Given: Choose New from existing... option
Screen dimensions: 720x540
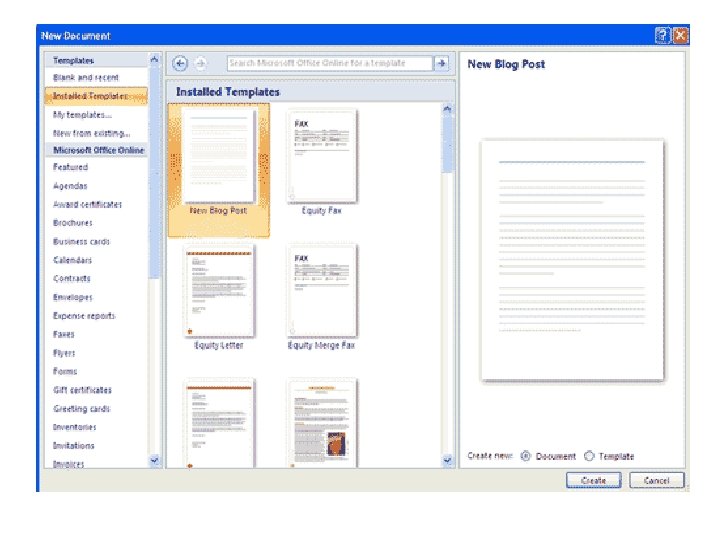Looking at the screenshot, I should click(91, 133).
